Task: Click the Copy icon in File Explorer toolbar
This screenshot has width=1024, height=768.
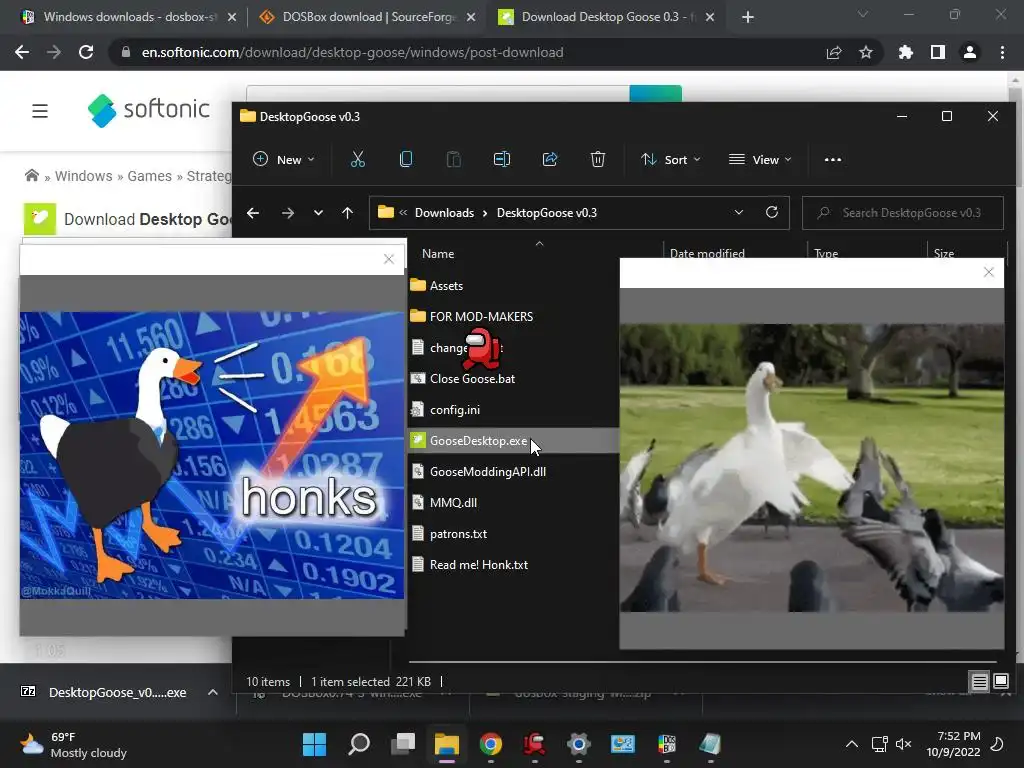Action: 406,159
